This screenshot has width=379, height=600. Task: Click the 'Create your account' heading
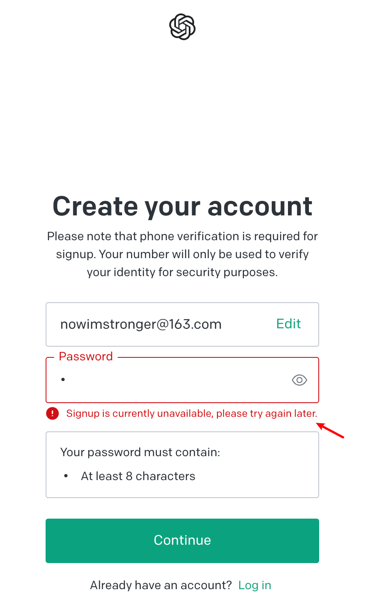182,206
